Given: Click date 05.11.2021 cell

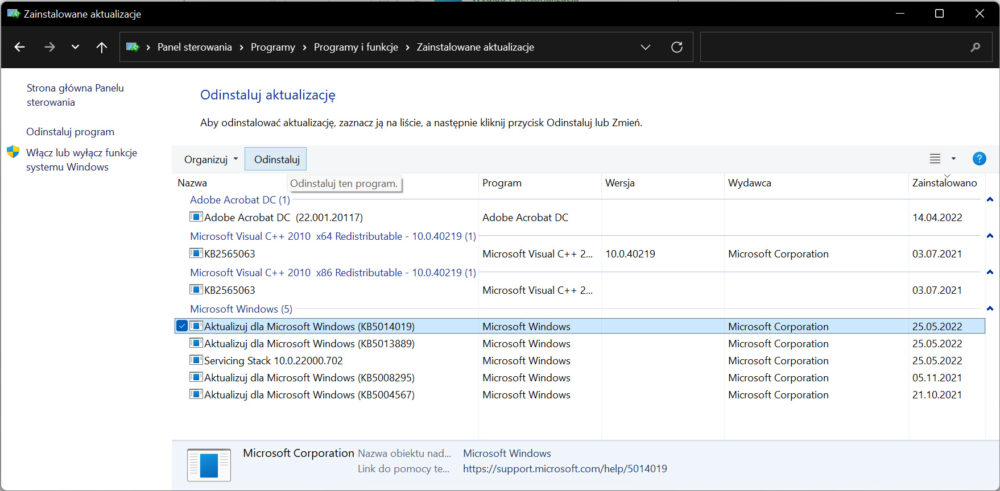Looking at the screenshot, I should (x=937, y=377).
